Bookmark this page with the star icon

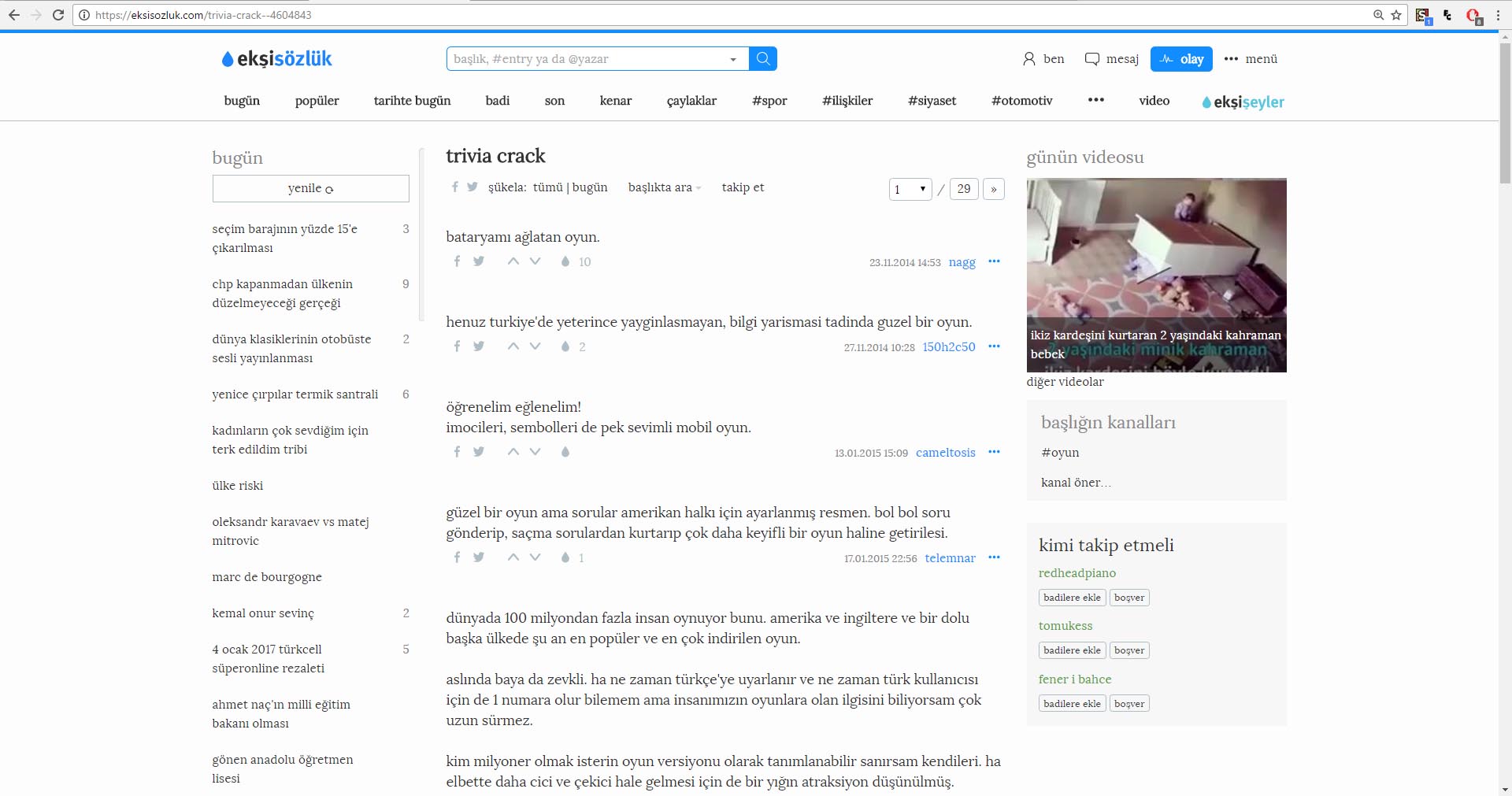[1396, 15]
